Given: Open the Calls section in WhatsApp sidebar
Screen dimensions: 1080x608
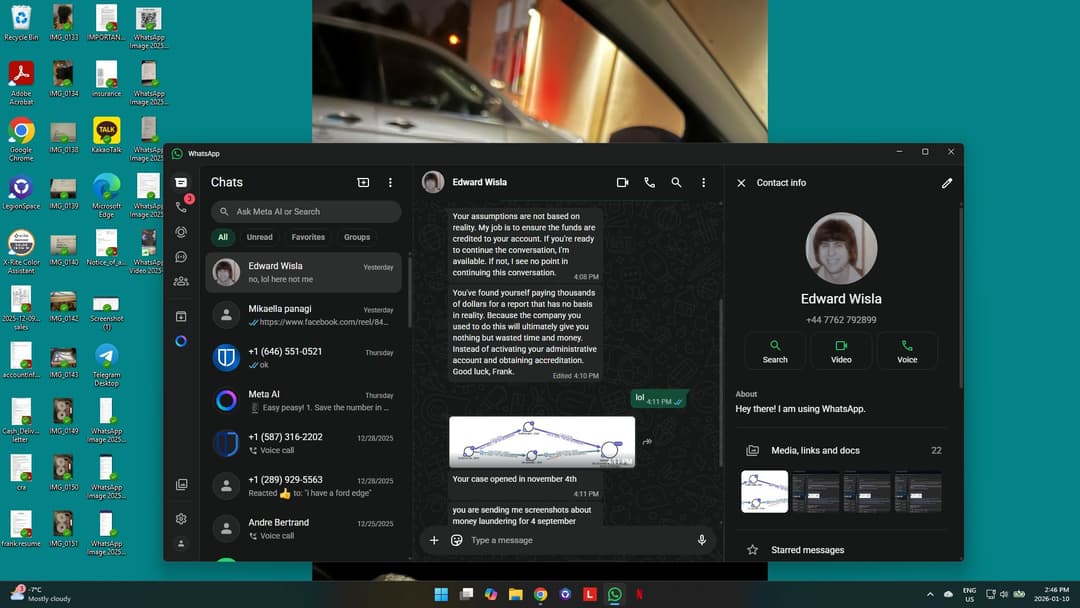Looking at the screenshot, I should [181, 207].
